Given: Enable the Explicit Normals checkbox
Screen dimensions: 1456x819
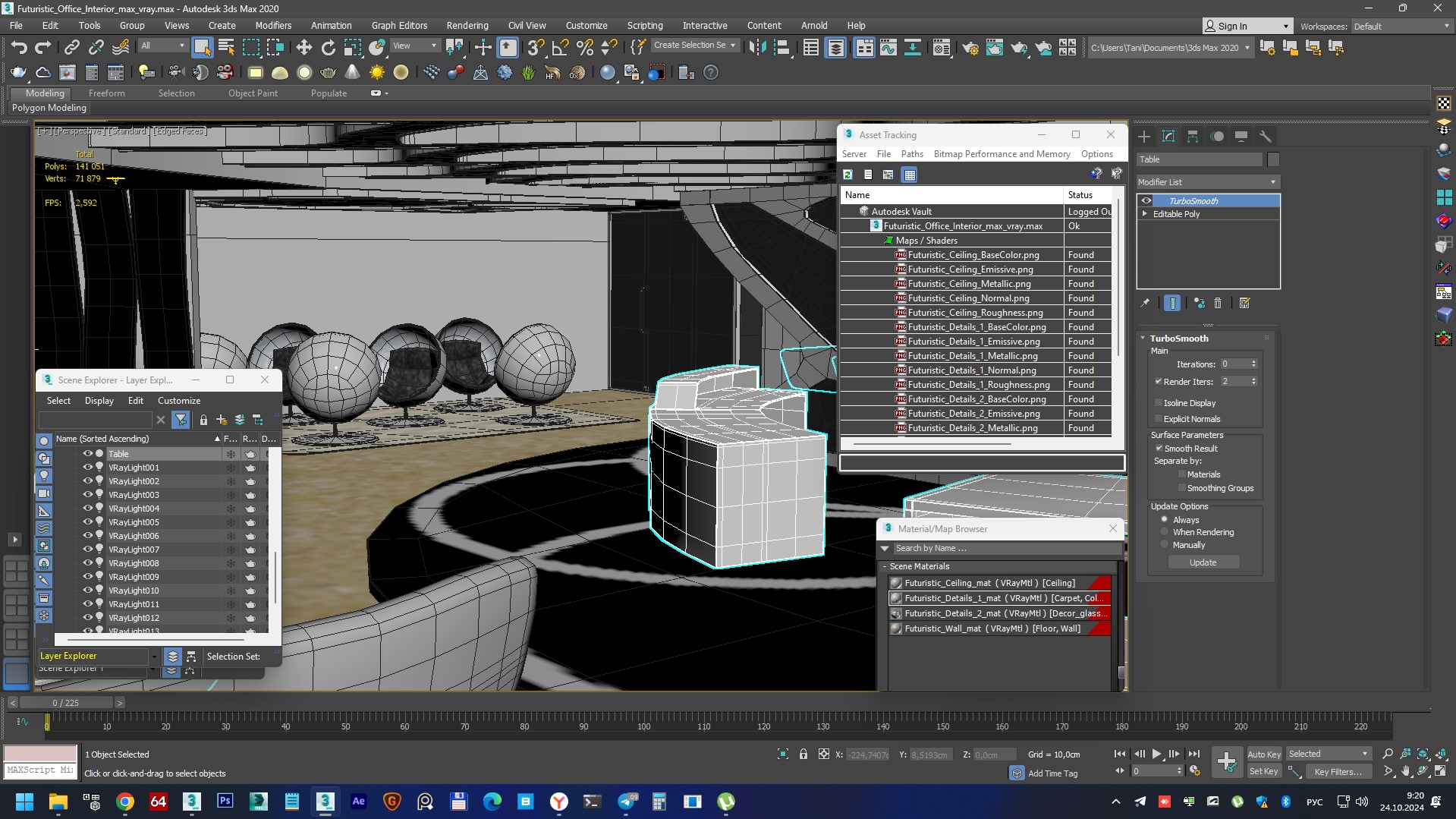Looking at the screenshot, I should [1159, 419].
